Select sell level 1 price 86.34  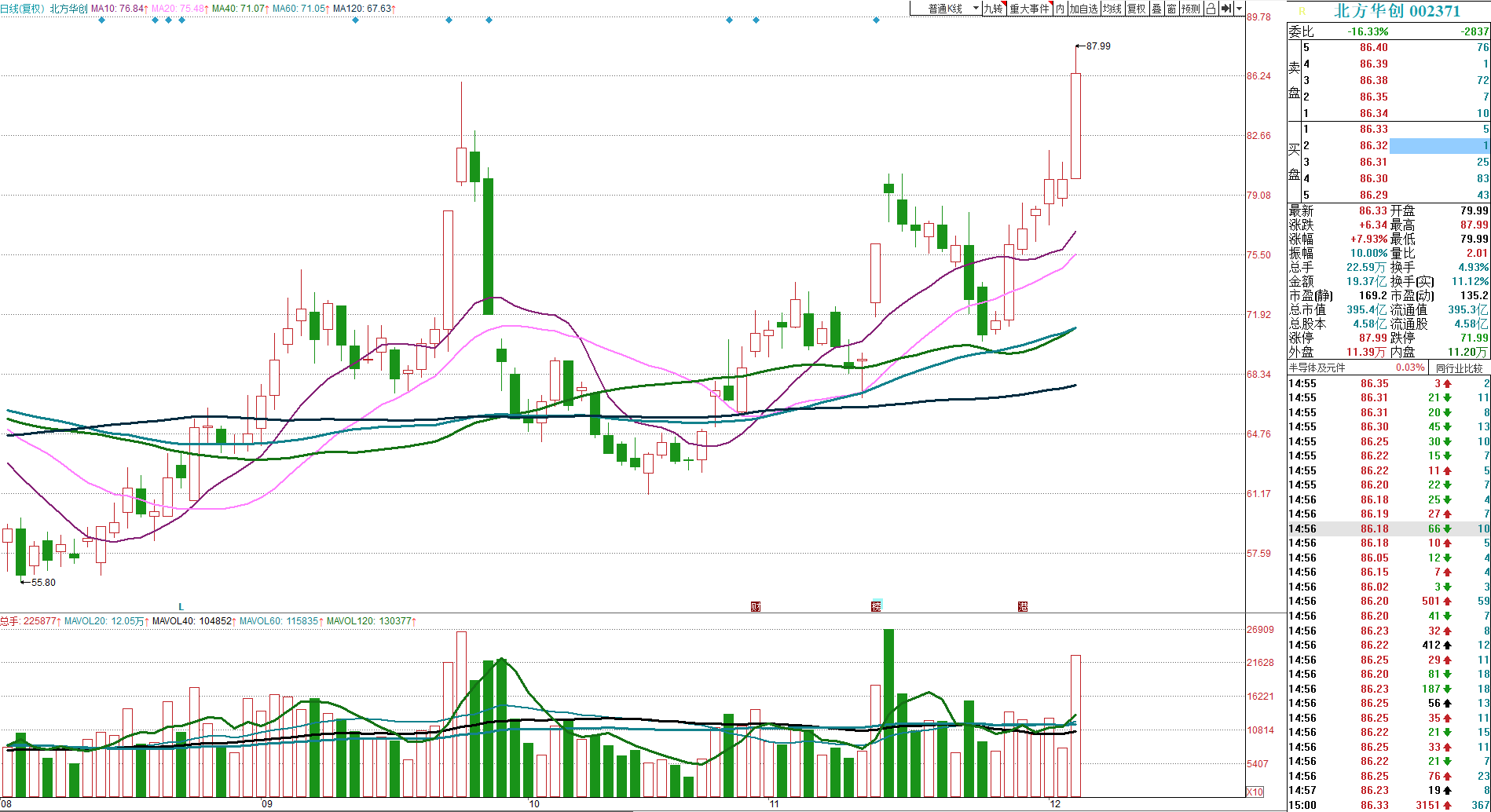1373,113
